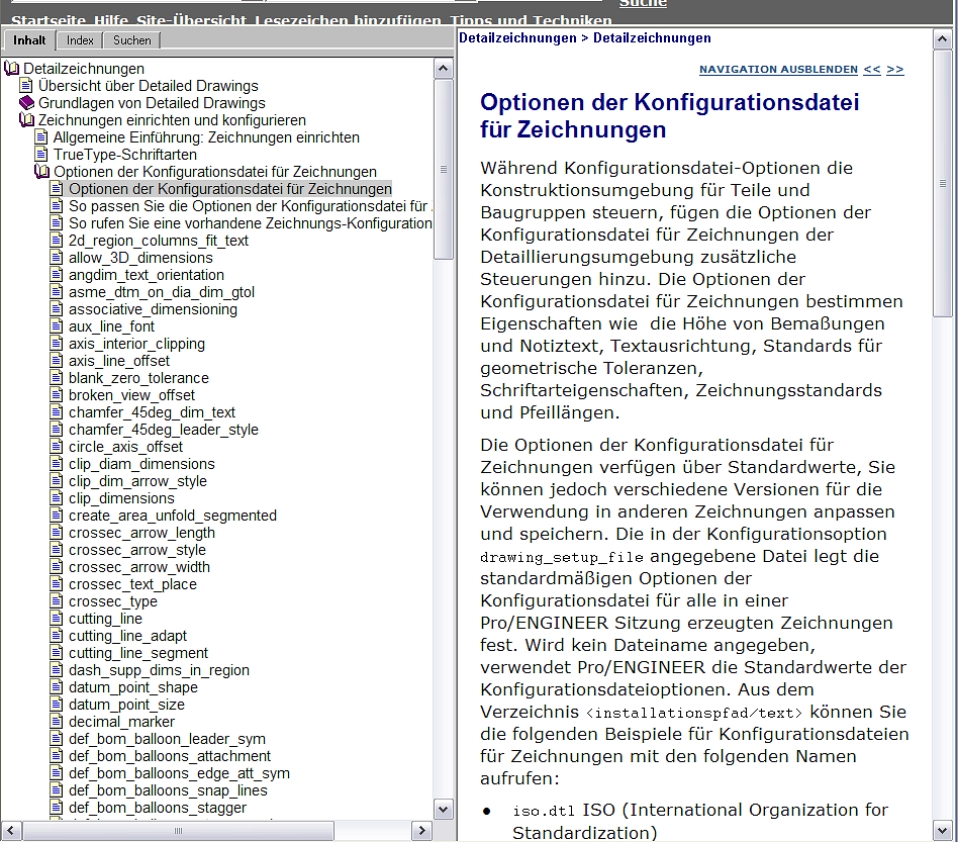Click page icon for blank_zero_tolerance
Image resolution: width=958 pixels, height=842 pixels.
click(56, 378)
